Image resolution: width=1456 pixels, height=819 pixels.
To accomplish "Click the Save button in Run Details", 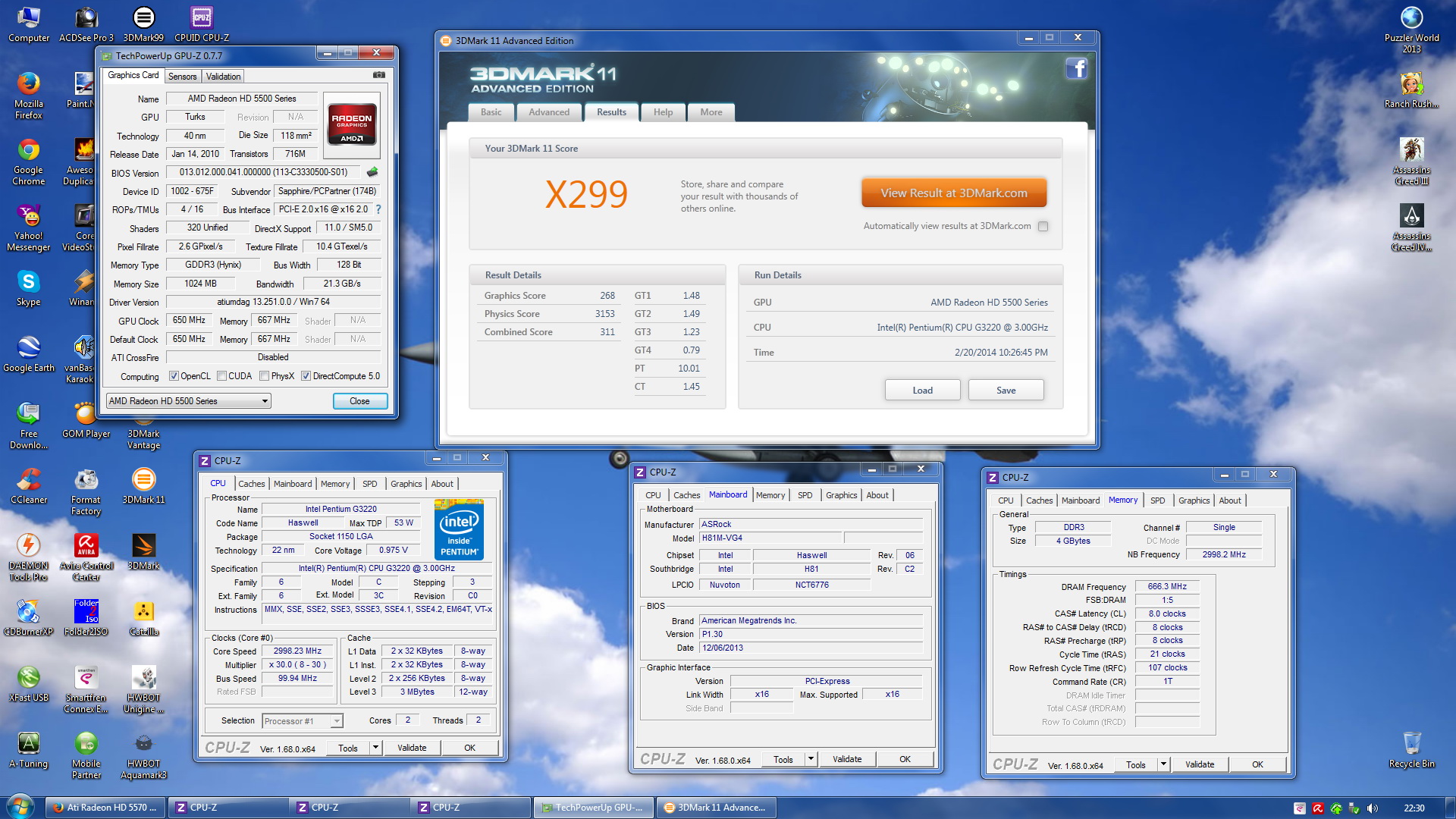I will point(1006,390).
